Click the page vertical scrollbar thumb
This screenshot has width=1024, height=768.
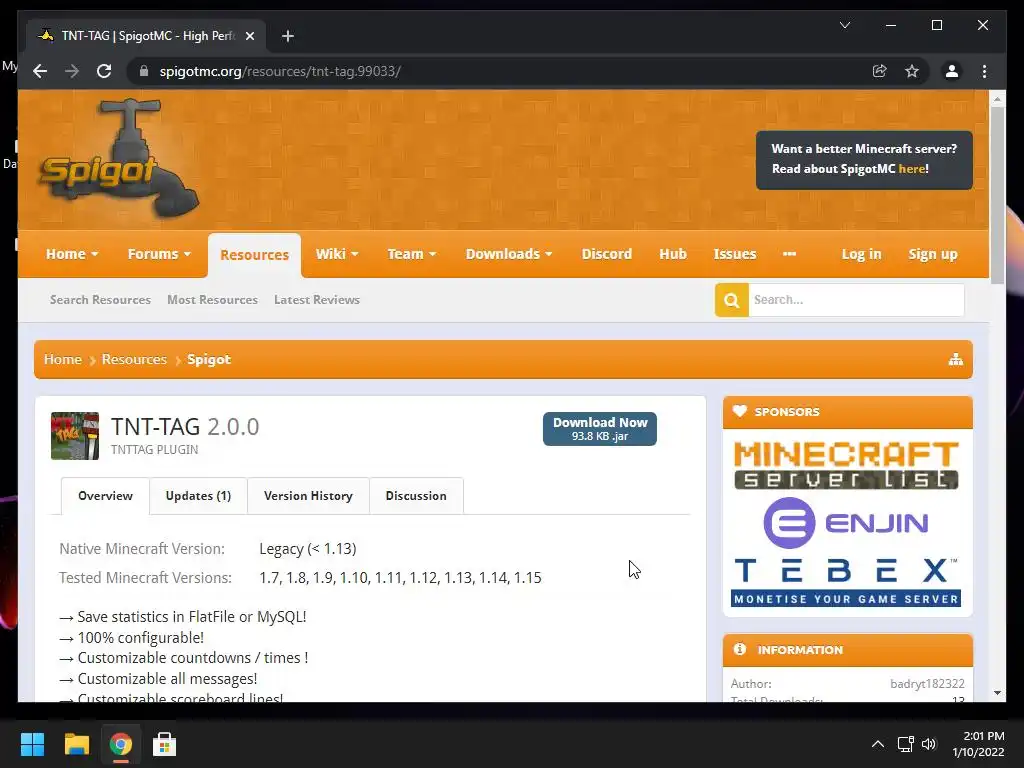click(997, 195)
